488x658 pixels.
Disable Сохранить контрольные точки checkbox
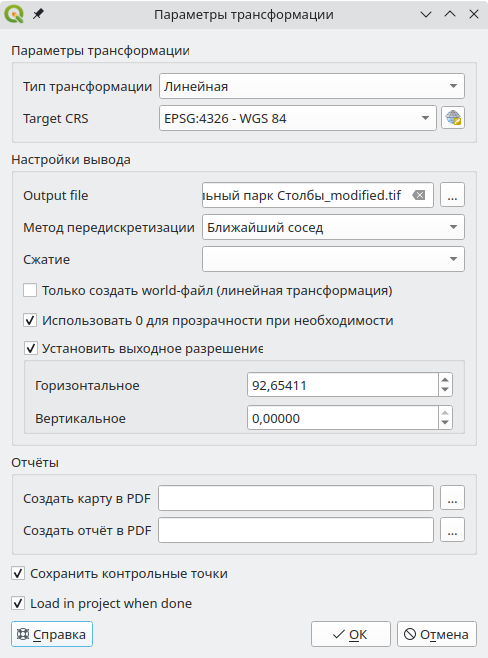[18, 573]
